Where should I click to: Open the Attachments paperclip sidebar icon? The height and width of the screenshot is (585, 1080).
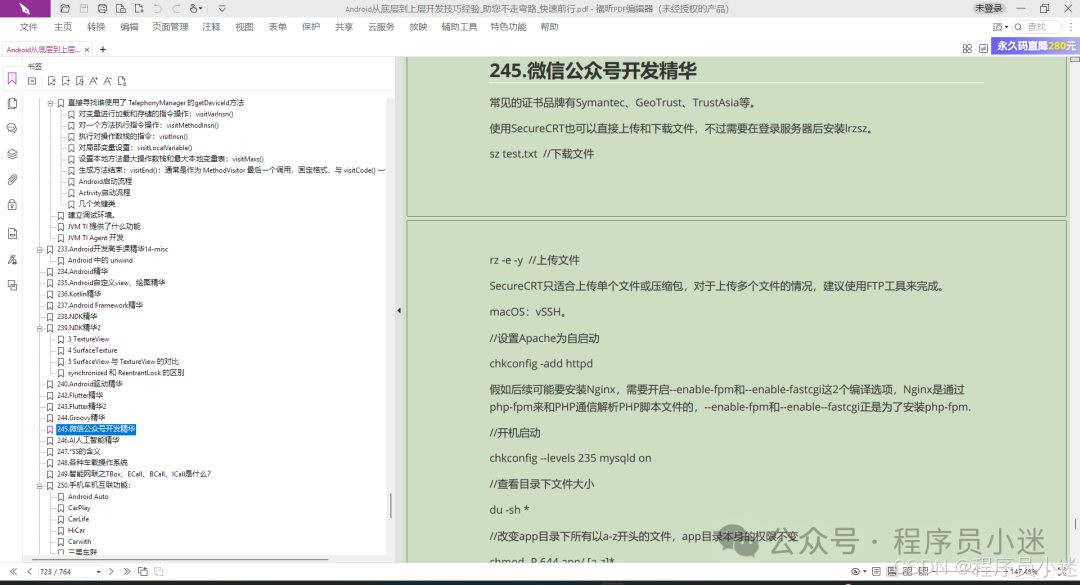(12, 180)
